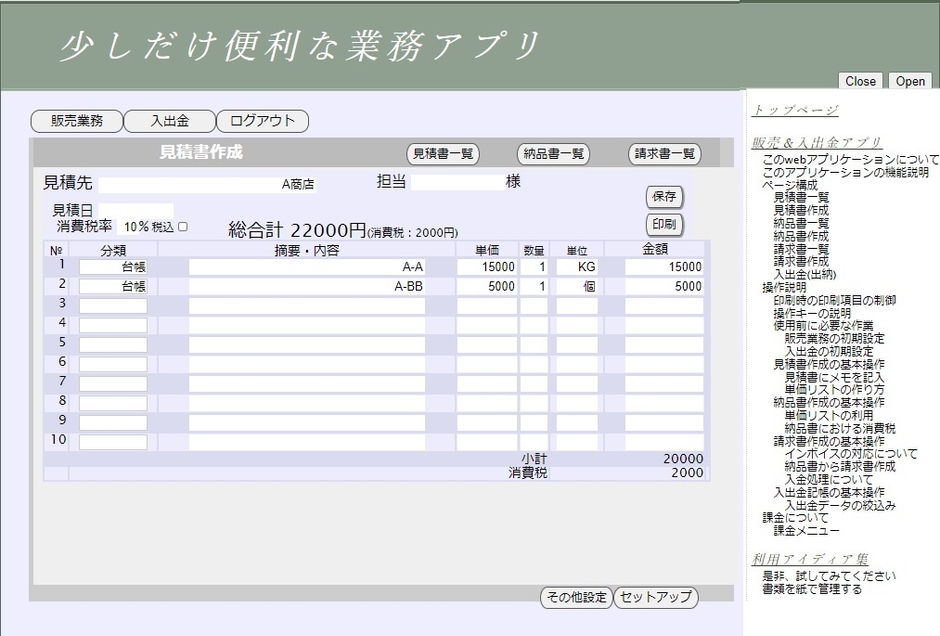This screenshot has width=940, height=636.
Task: Click row 1 単価 field showing 15000
Action: coord(487,267)
